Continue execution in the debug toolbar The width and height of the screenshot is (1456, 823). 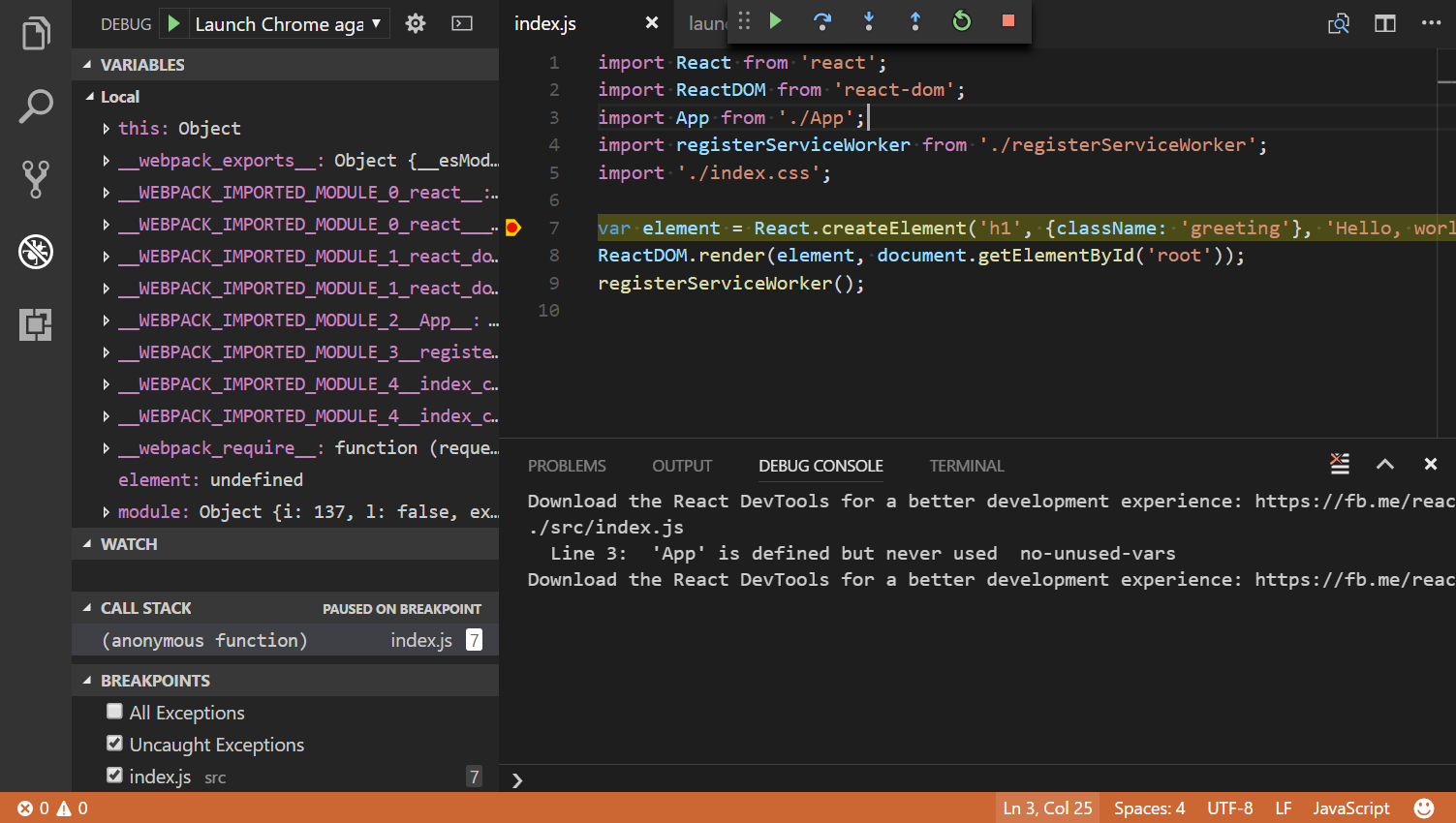tap(775, 21)
